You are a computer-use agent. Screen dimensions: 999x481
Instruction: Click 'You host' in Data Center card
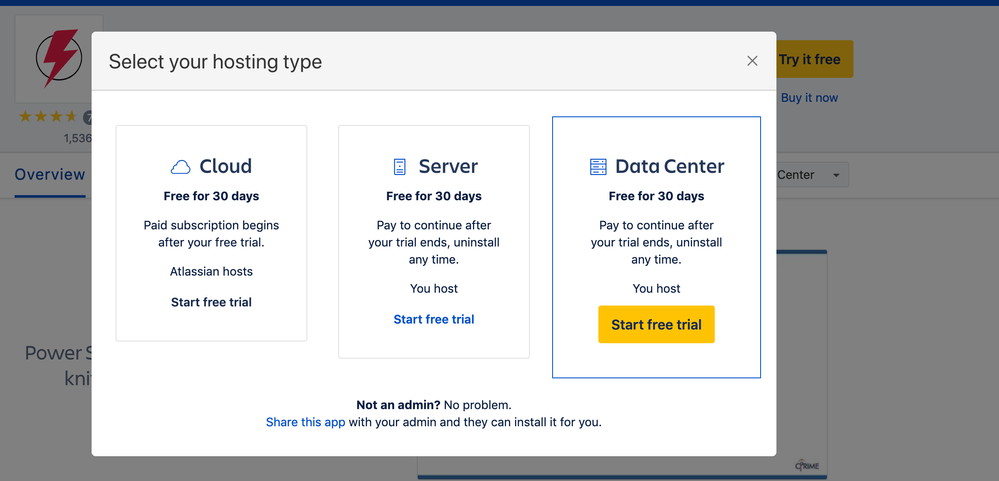(656, 289)
